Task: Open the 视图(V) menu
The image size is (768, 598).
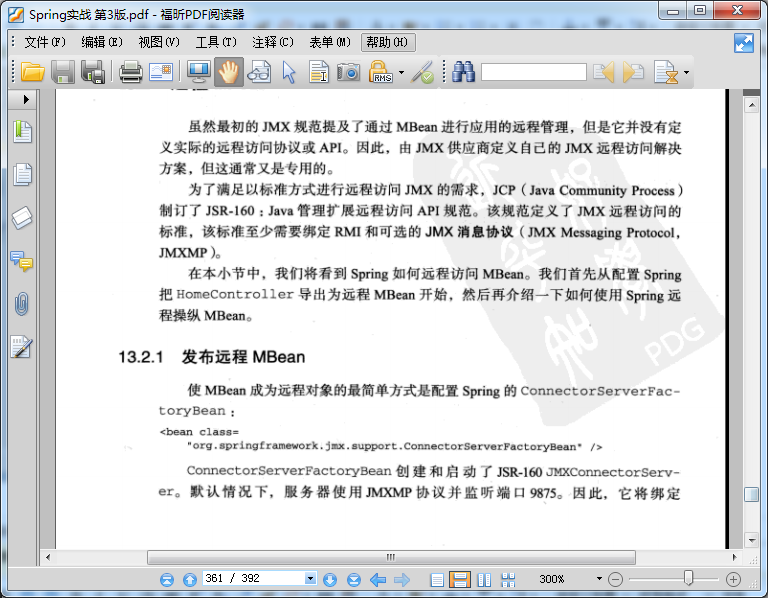Action: click(x=159, y=42)
